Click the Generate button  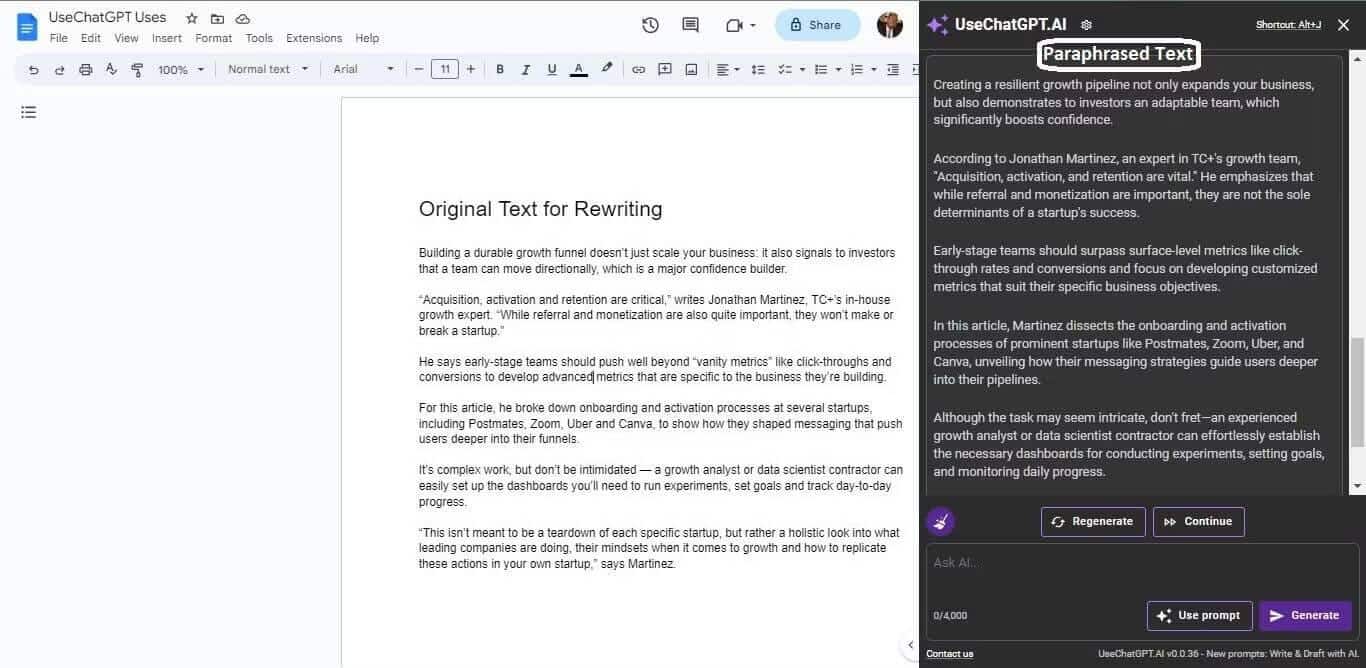[x=1305, y=616]
